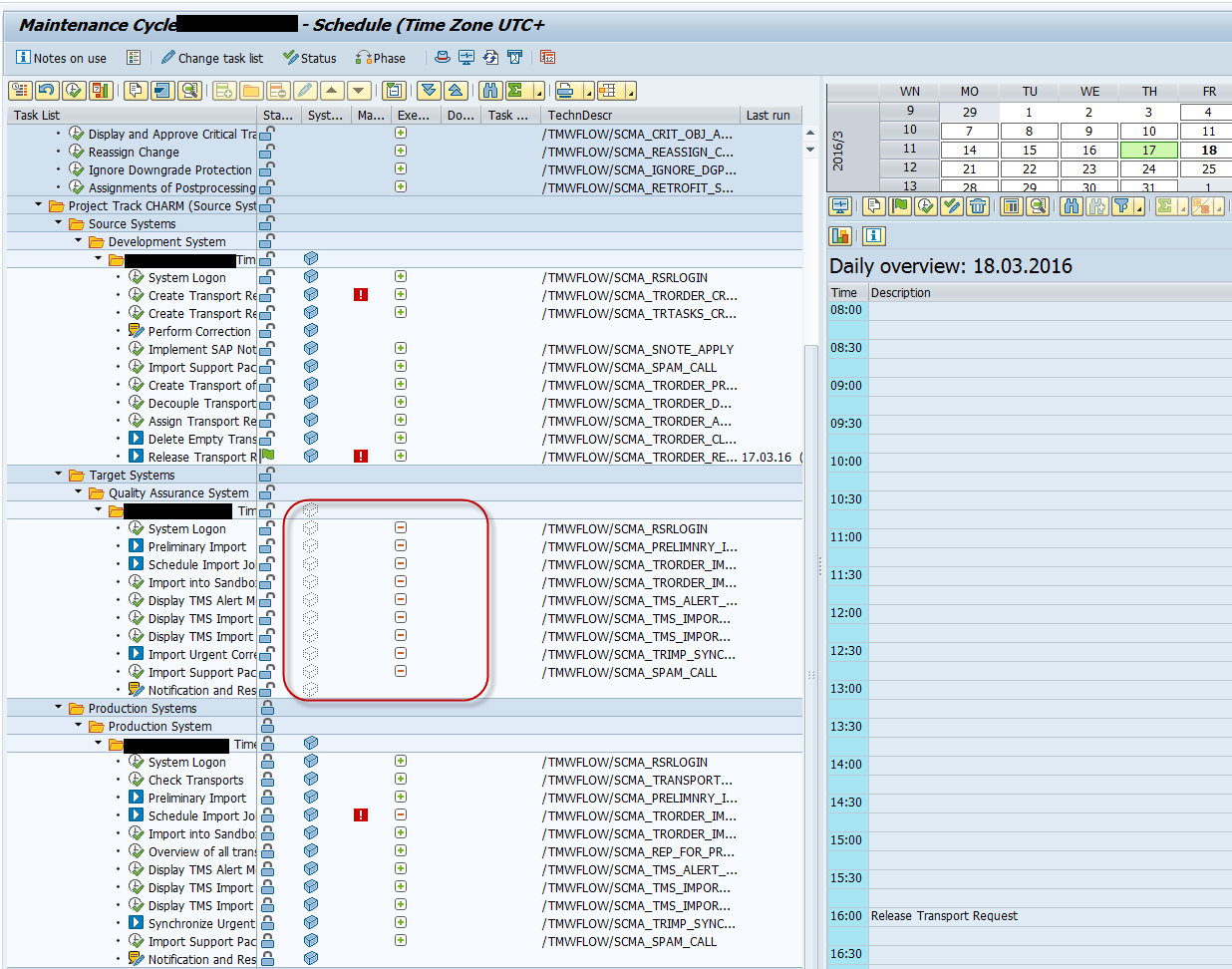Select week number 11 in calendar
This screenshot has width=1232, height=969.
909,149
